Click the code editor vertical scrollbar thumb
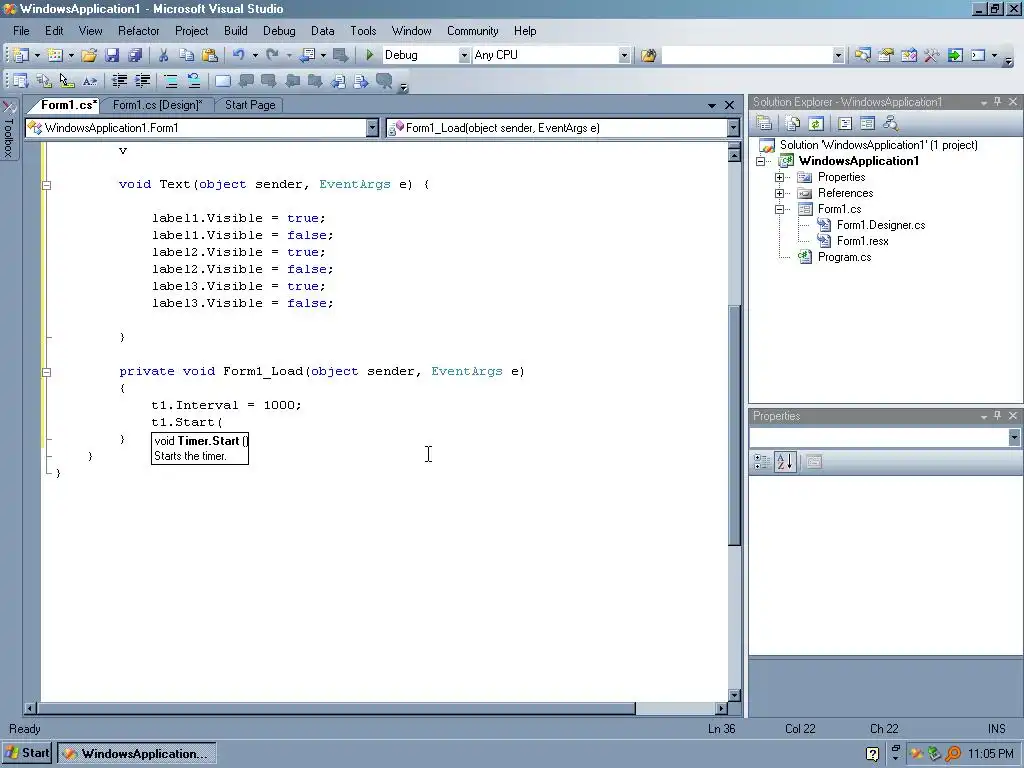The width and height of the screenshot is (1024, 768). click(x=734, y=424)
